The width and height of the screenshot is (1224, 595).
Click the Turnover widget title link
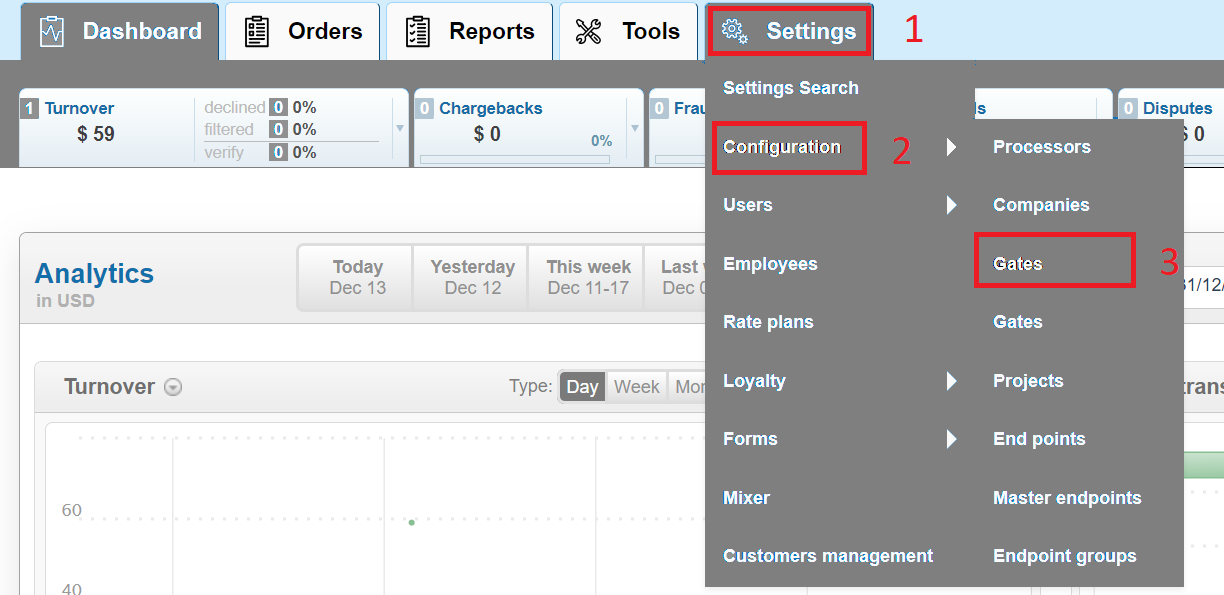(x=79, y=108)
